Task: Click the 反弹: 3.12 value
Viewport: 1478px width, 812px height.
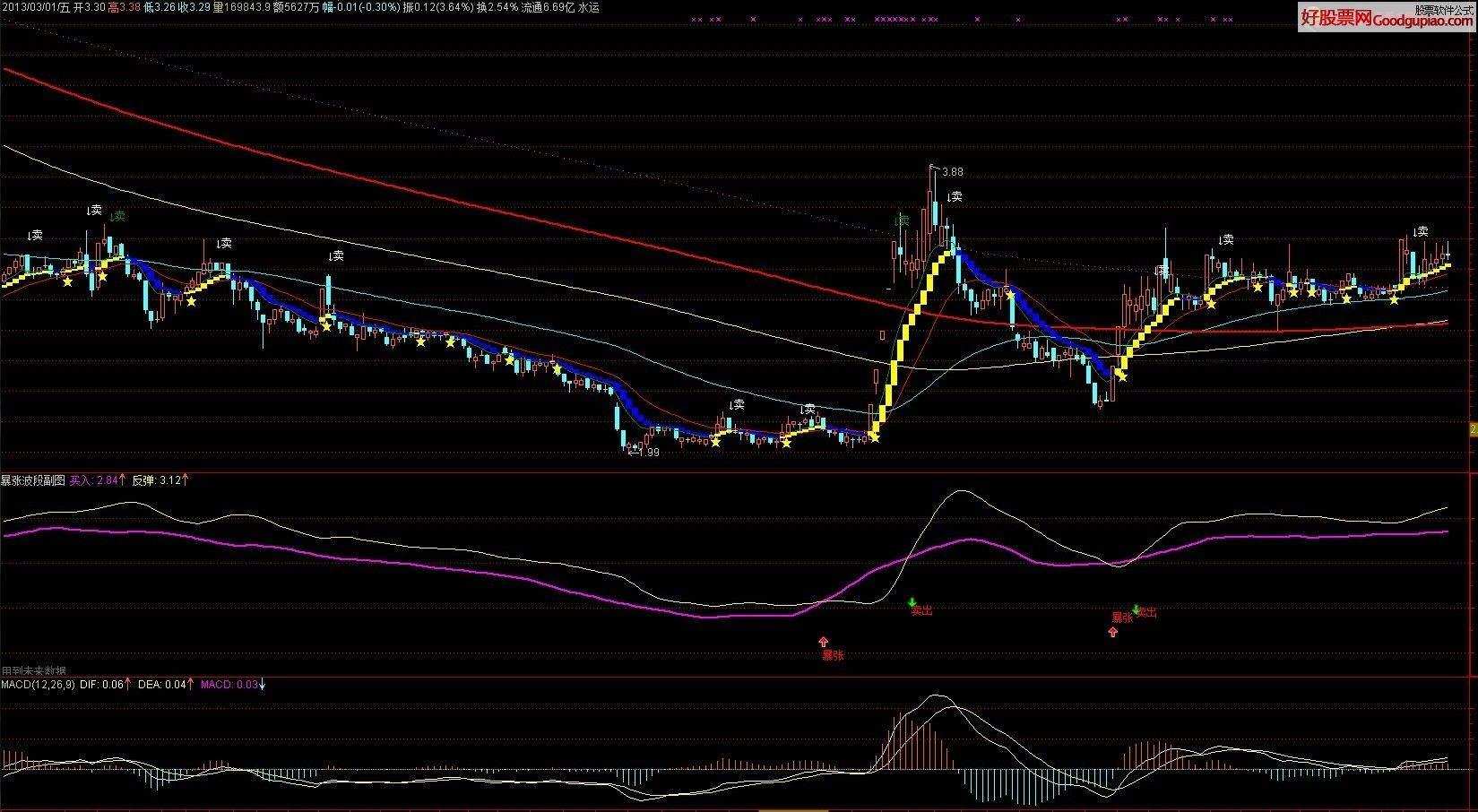Action: point(158,480)
